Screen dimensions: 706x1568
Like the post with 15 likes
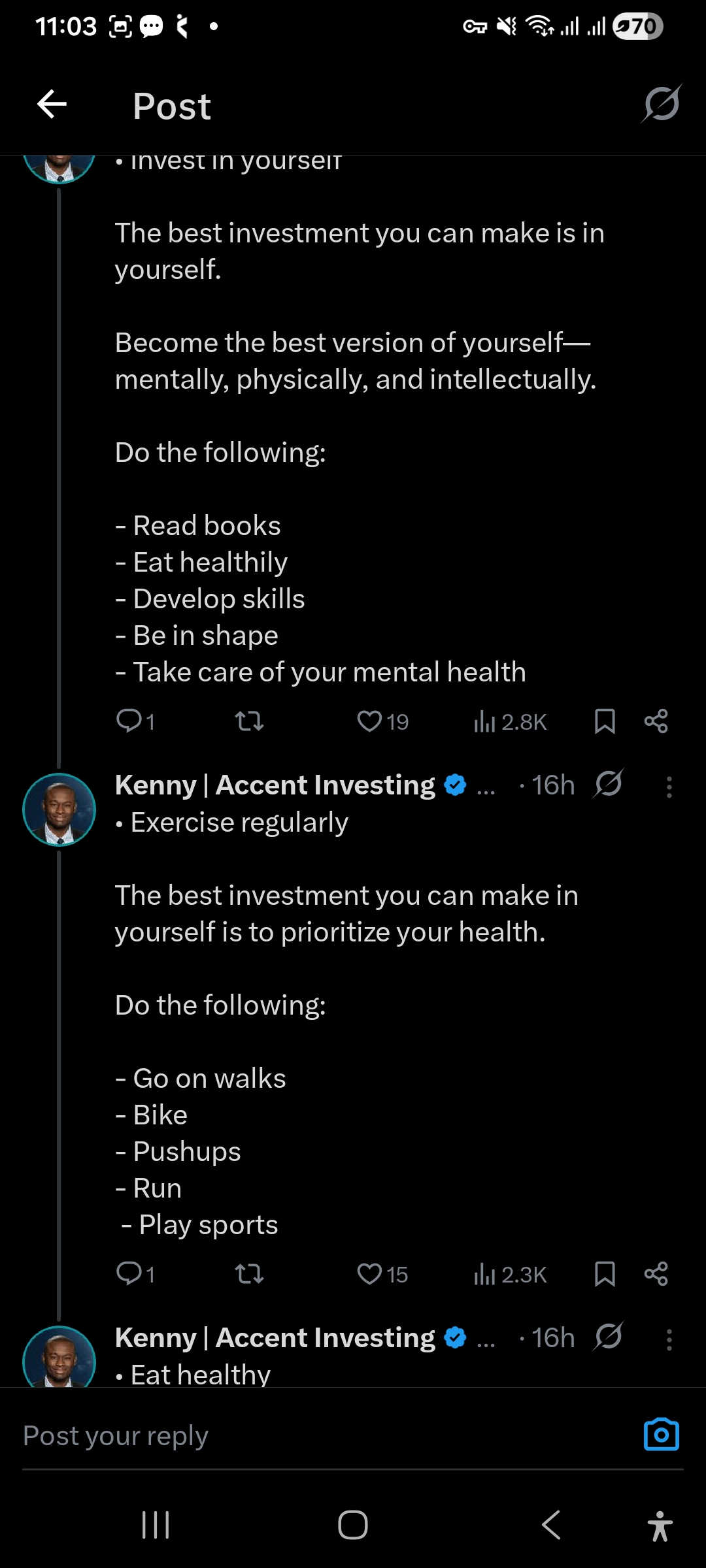pyautogui.click(x=370, y=1274)
